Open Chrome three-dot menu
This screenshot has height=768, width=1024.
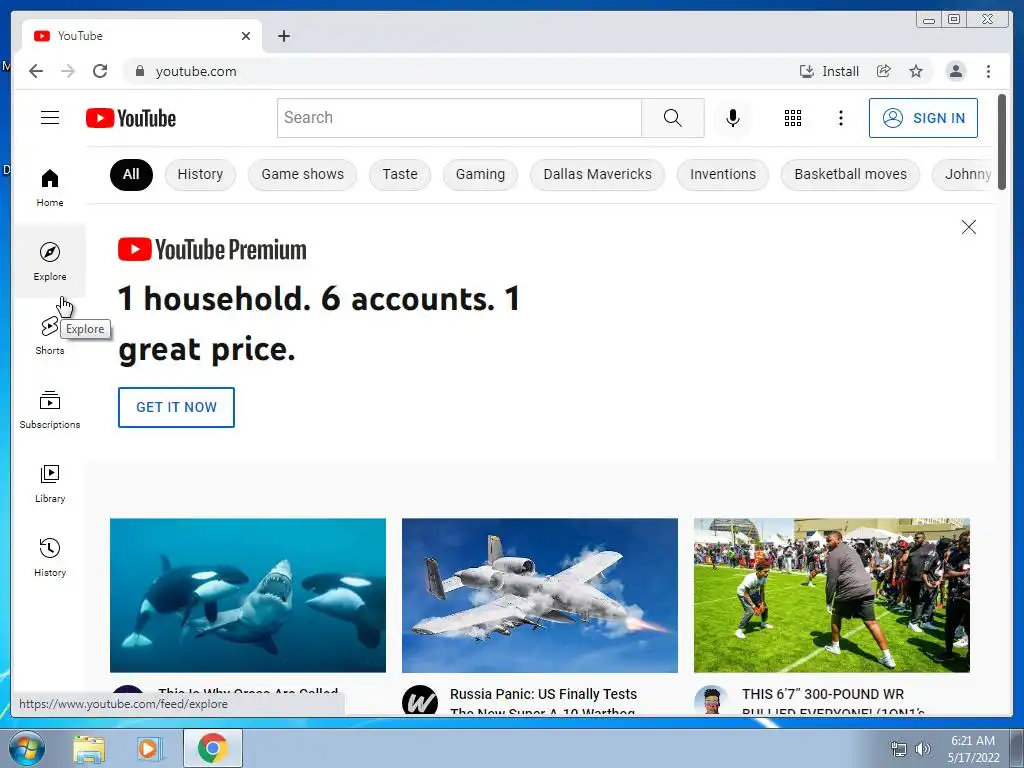point(988,71)
